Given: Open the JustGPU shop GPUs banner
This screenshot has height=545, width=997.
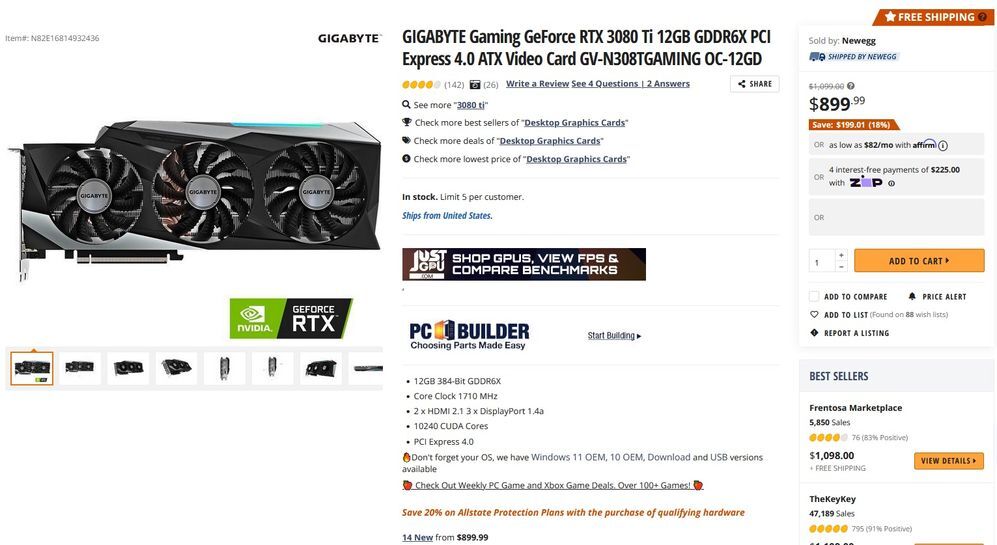Looking at the screenshot, I should 524,264.
